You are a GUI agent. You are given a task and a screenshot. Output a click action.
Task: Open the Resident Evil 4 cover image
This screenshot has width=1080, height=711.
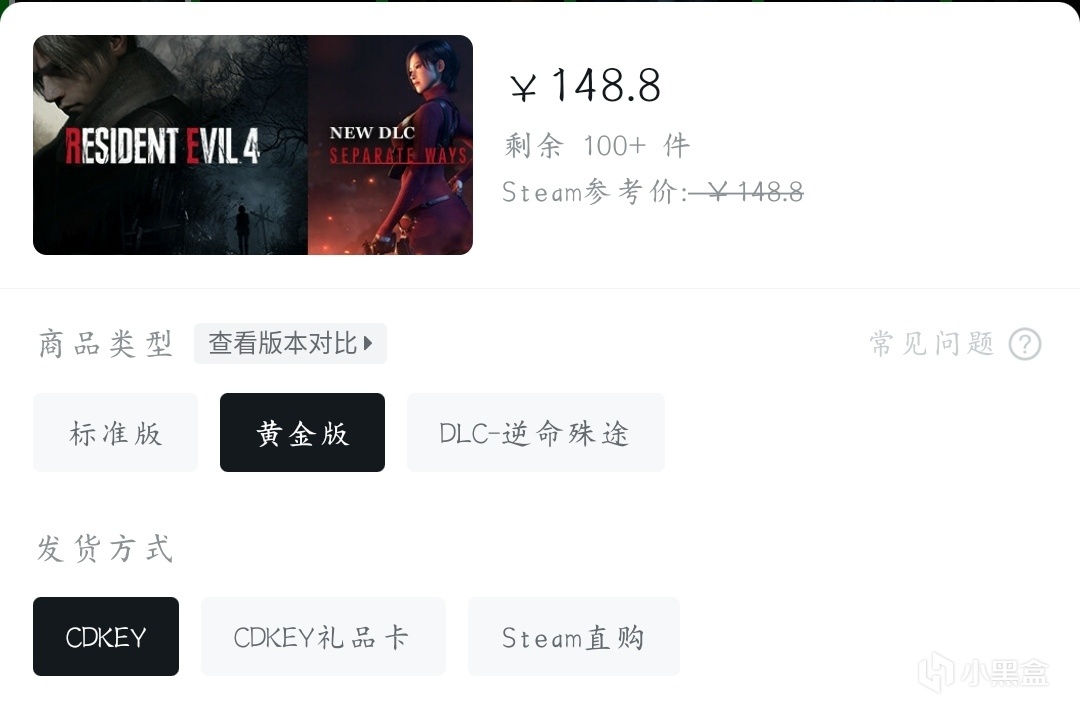point(170,145)
